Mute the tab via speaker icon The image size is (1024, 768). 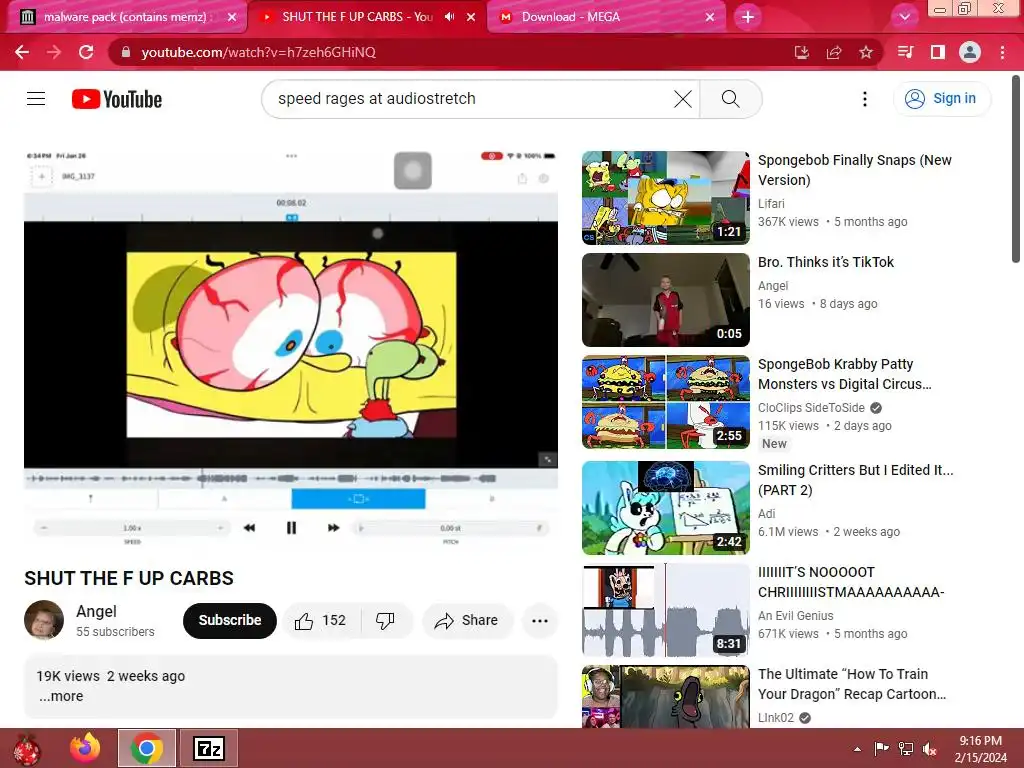[450, 17]
